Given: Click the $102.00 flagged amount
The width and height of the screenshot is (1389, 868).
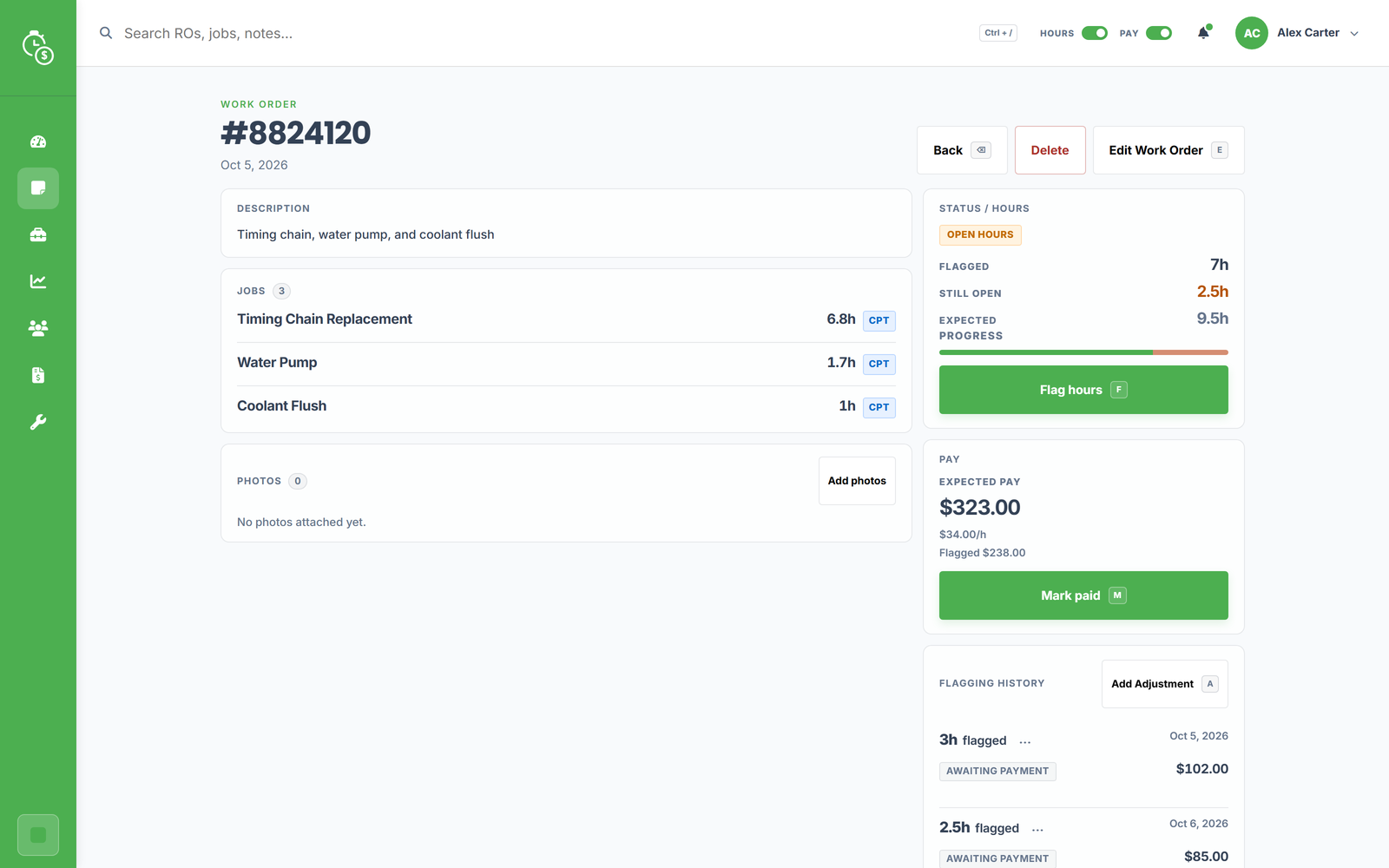Looking at the screenshot, I should click(1202, 769).
